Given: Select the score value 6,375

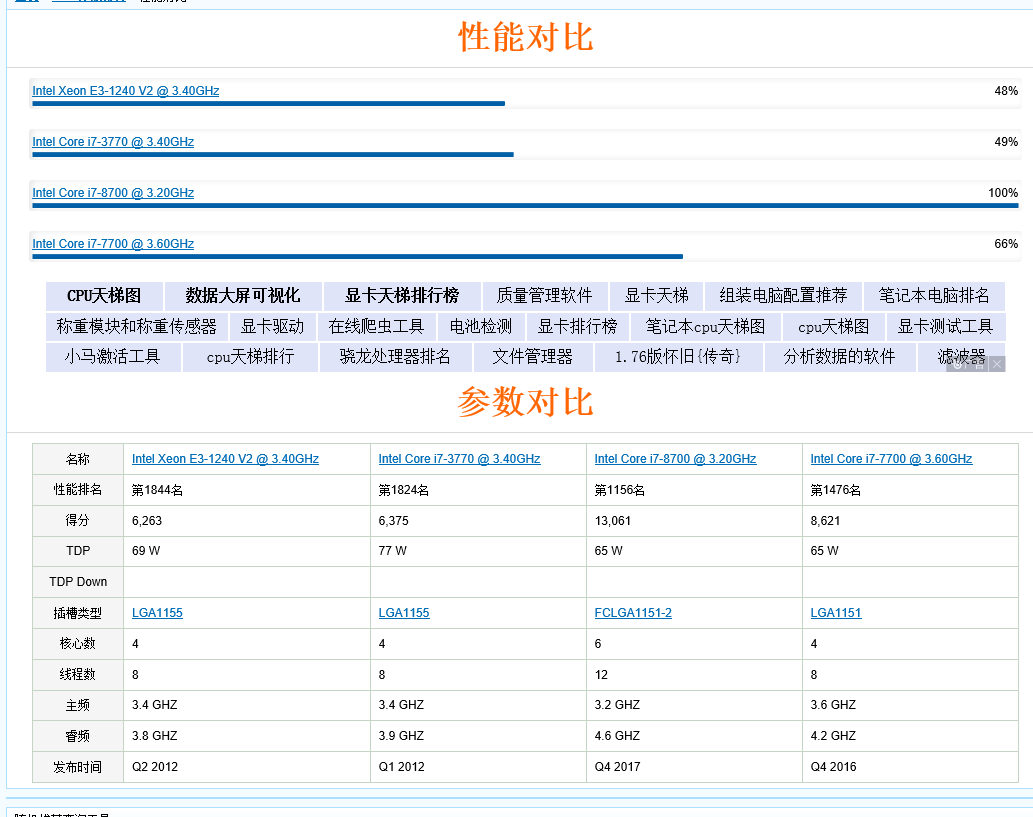Looking at the screenshot, I should (x=393, y=521).
